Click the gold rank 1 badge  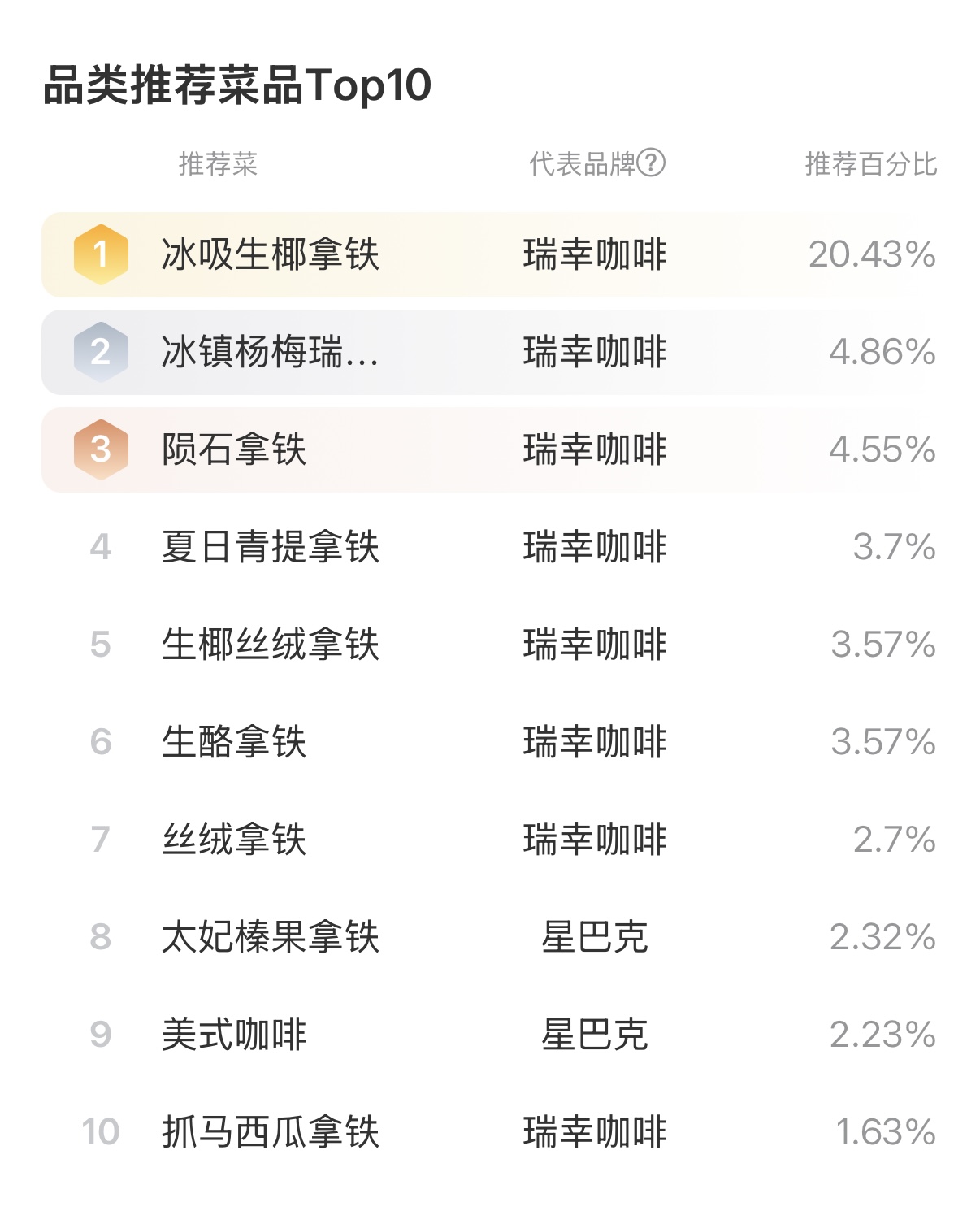pyautogui.click(x=101, y=254)
